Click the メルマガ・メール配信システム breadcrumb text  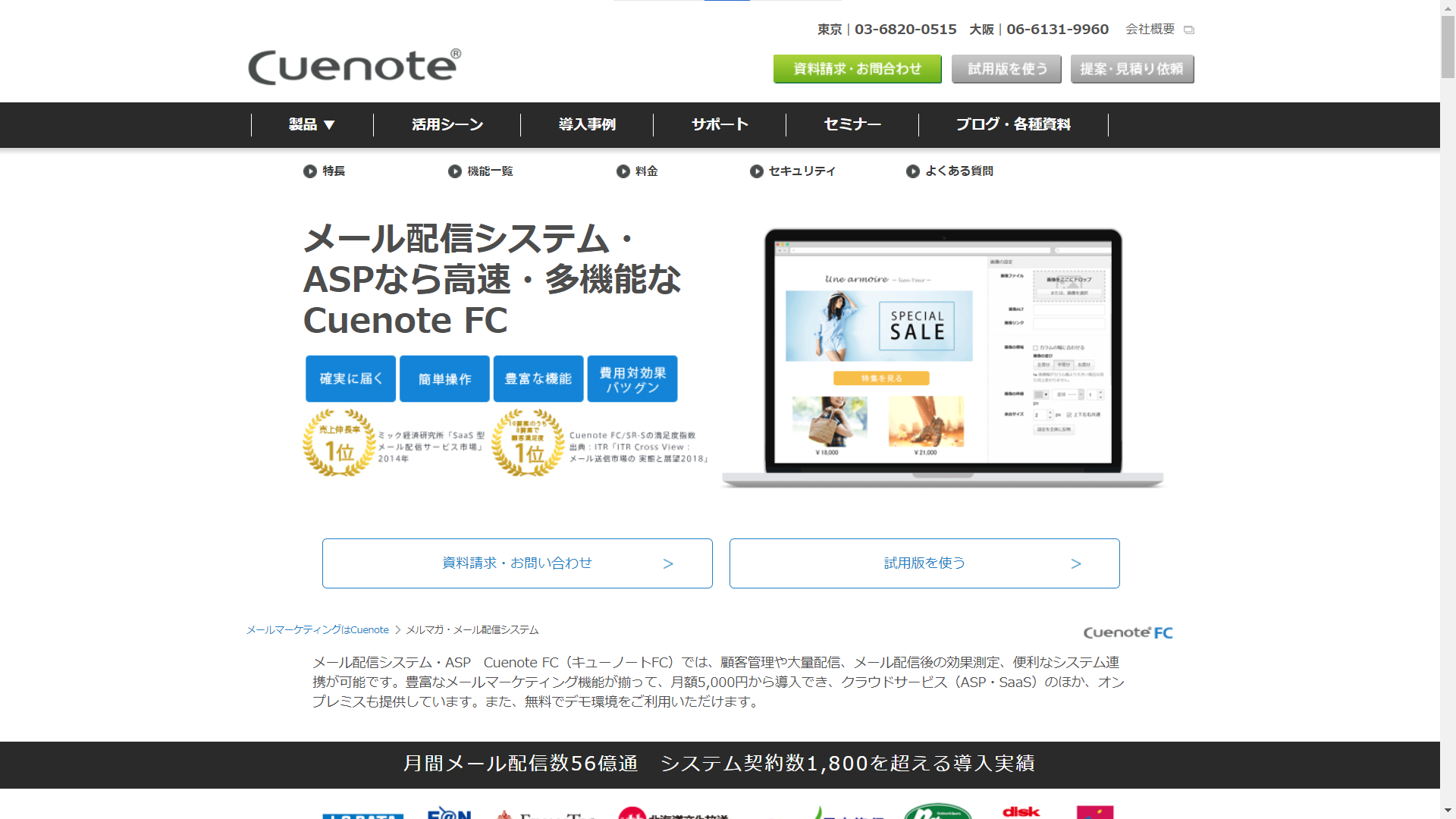[472, 630]
